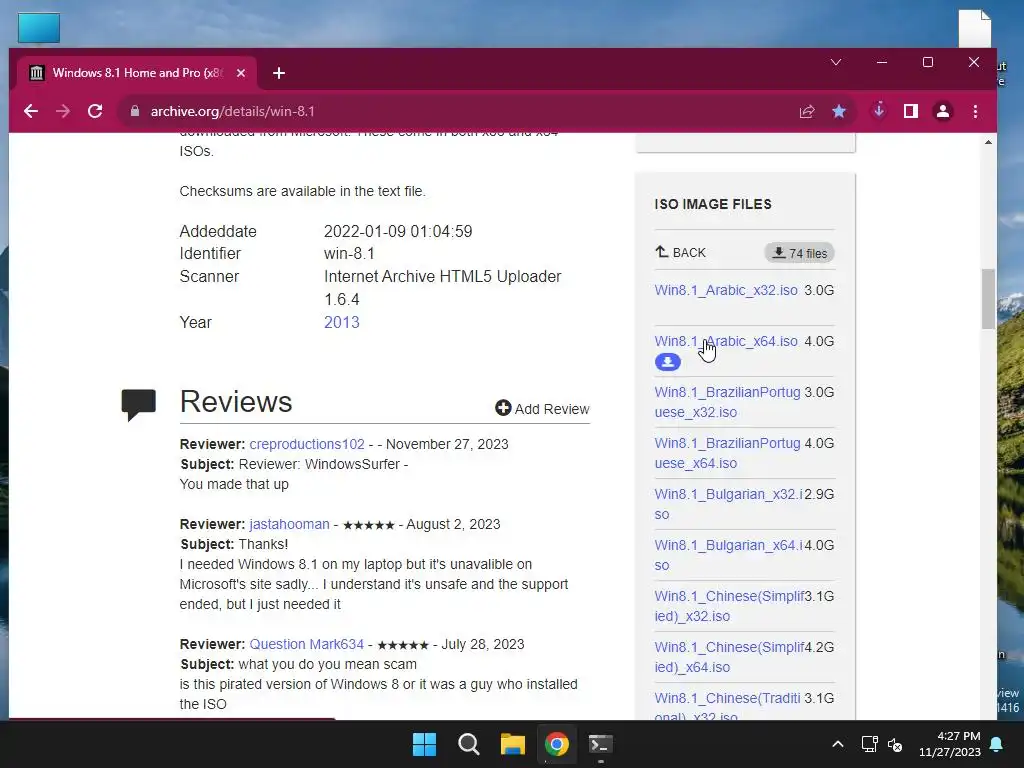Click the blue desktop icon top left
The image size is (1024, 768).
[x=39, y=28]
